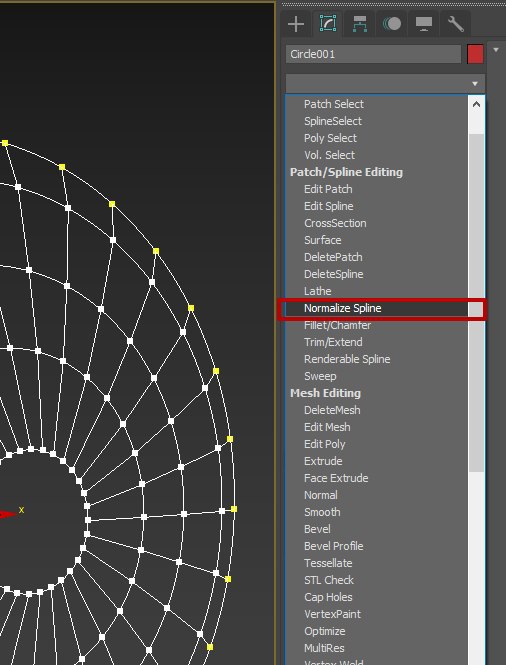Choose Poly Select modifier
The image size is (506, 665).
(x=330, y=138)
